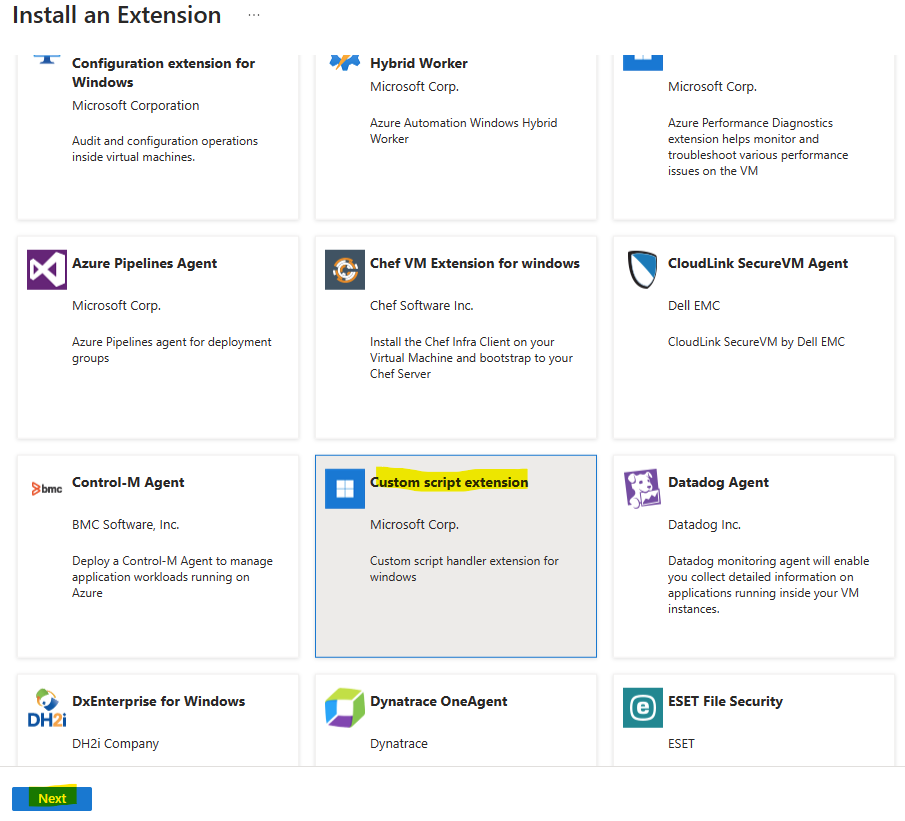Choose the Chef VM Extension for windows title

474,263
